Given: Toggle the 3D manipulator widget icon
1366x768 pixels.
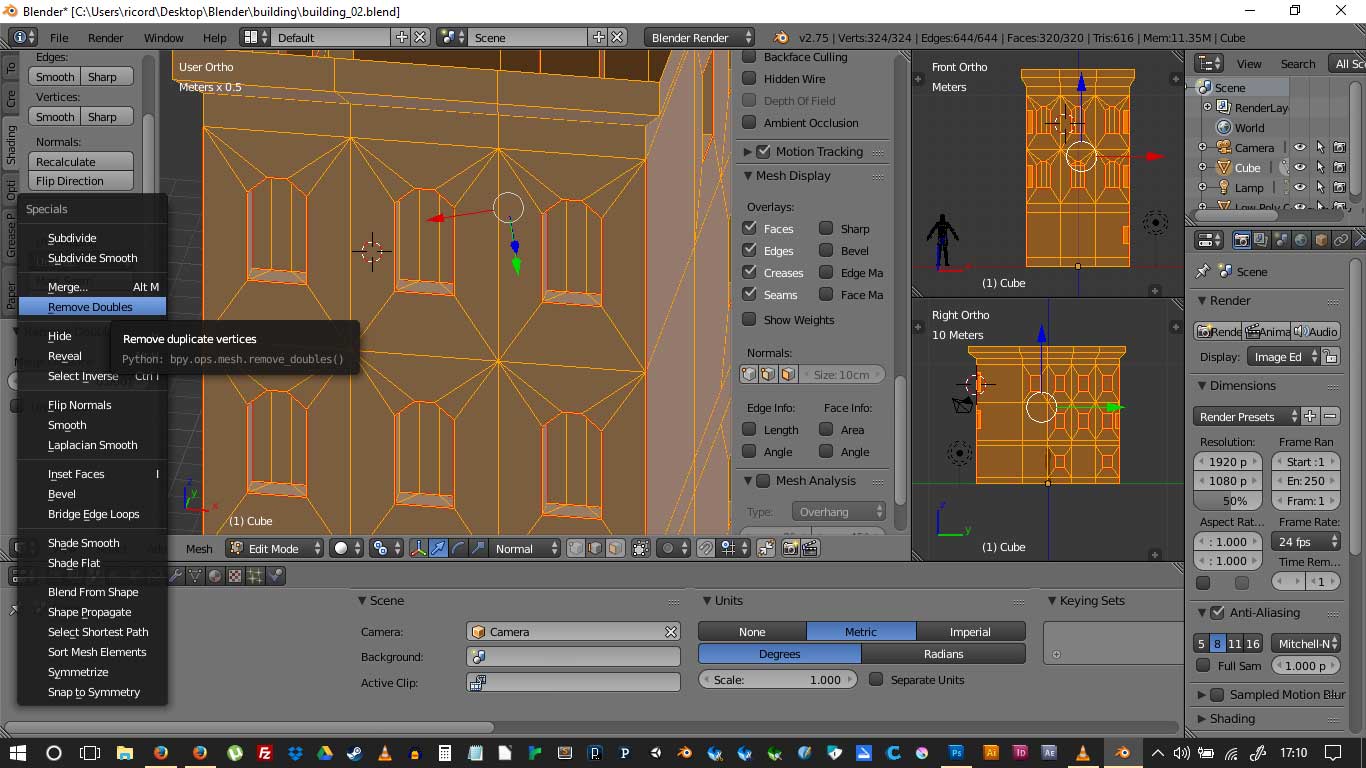Looking at the screenshot, I should (418, 548).
